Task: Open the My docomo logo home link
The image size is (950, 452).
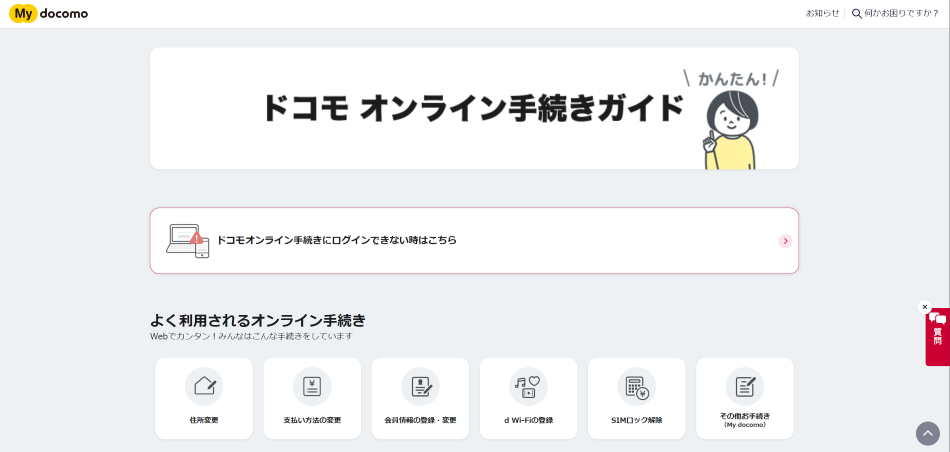Action: pos(48,13)
